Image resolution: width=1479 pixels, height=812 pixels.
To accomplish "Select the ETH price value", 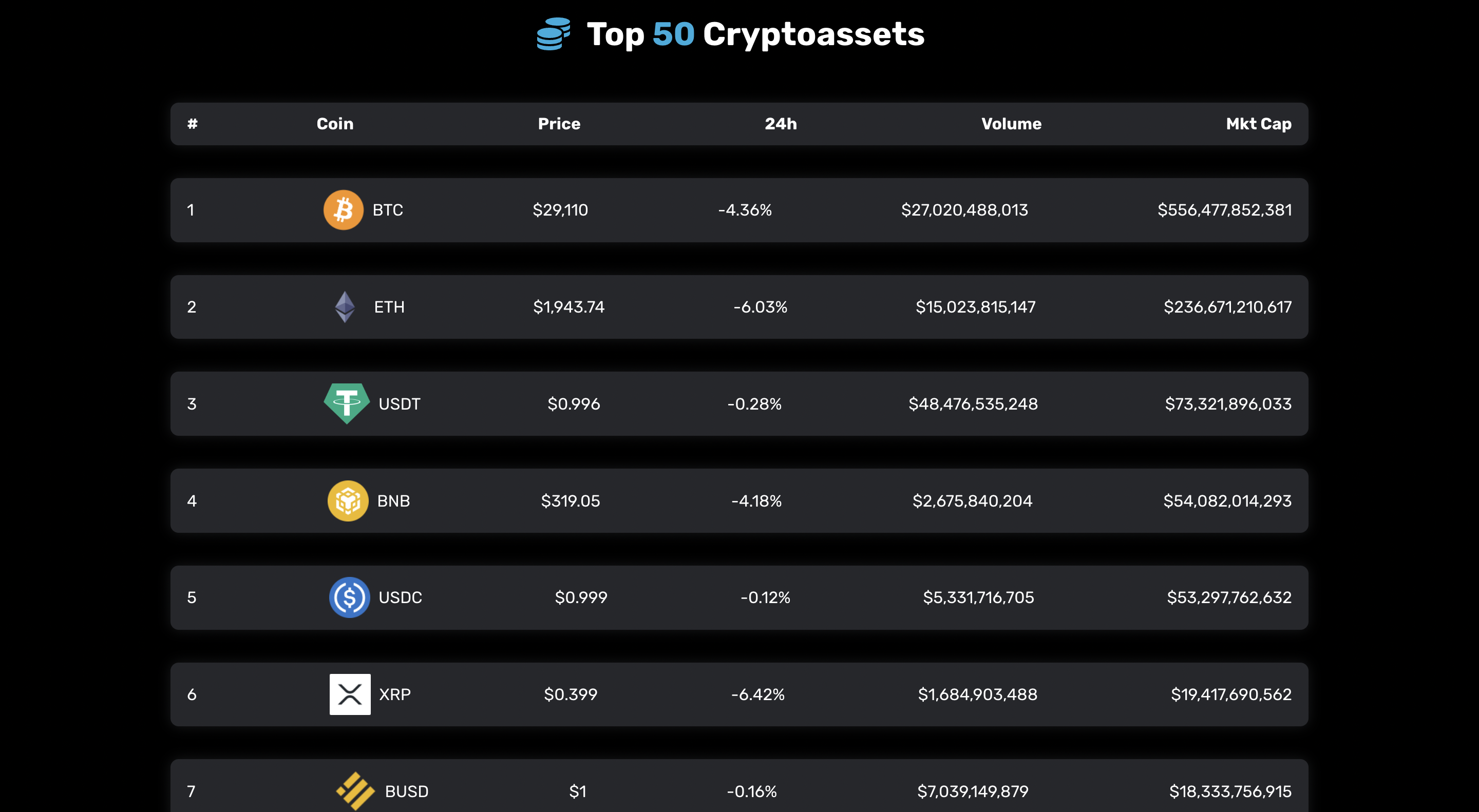I will click(x=570, y=306).
